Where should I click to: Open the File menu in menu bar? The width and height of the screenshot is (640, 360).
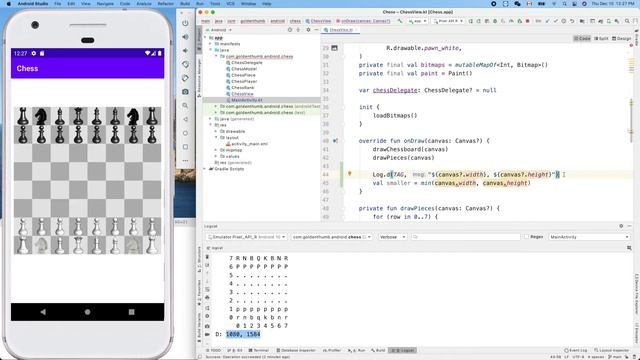tap(58, 4)
